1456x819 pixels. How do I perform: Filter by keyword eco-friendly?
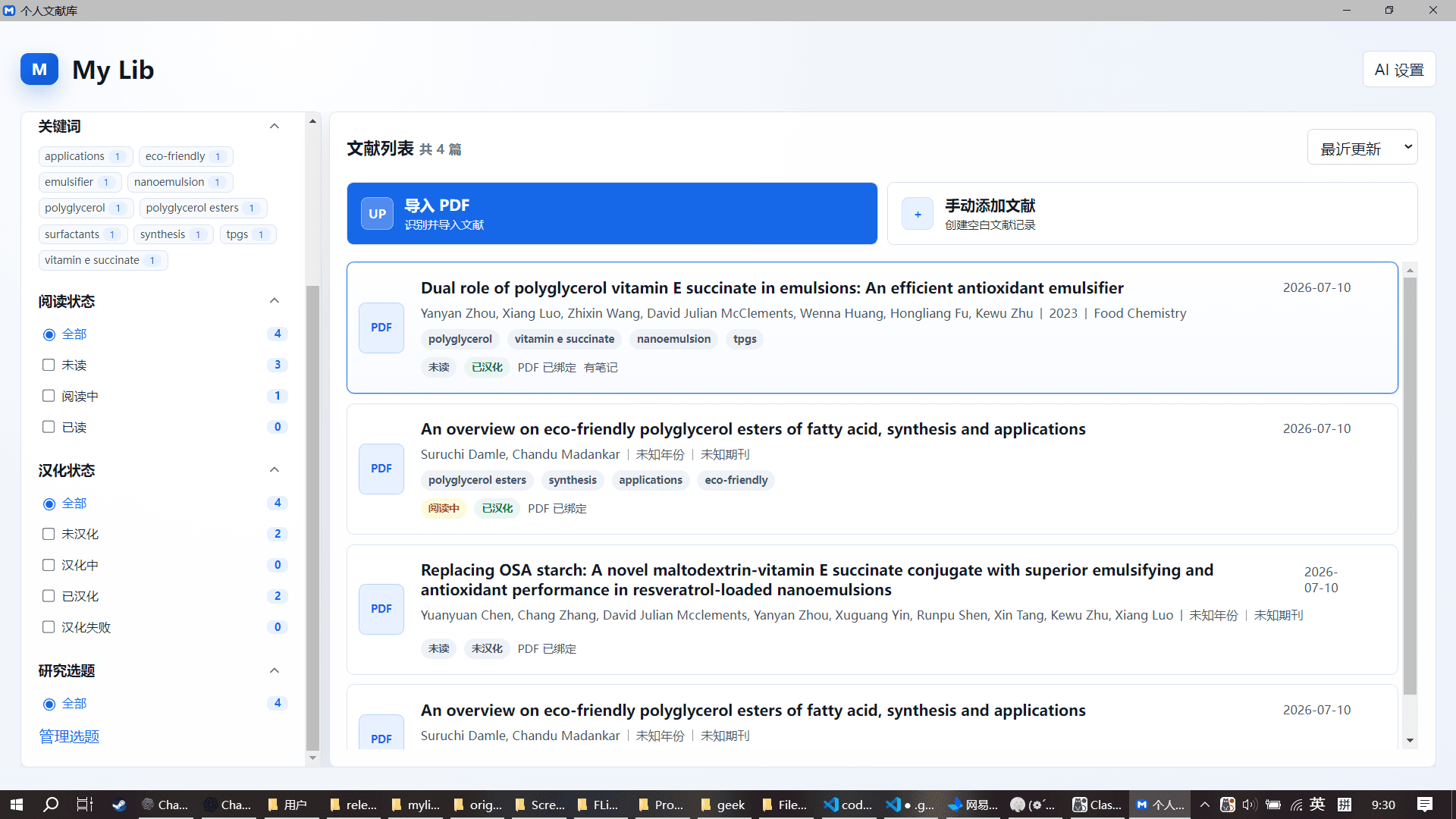[186, 156]
